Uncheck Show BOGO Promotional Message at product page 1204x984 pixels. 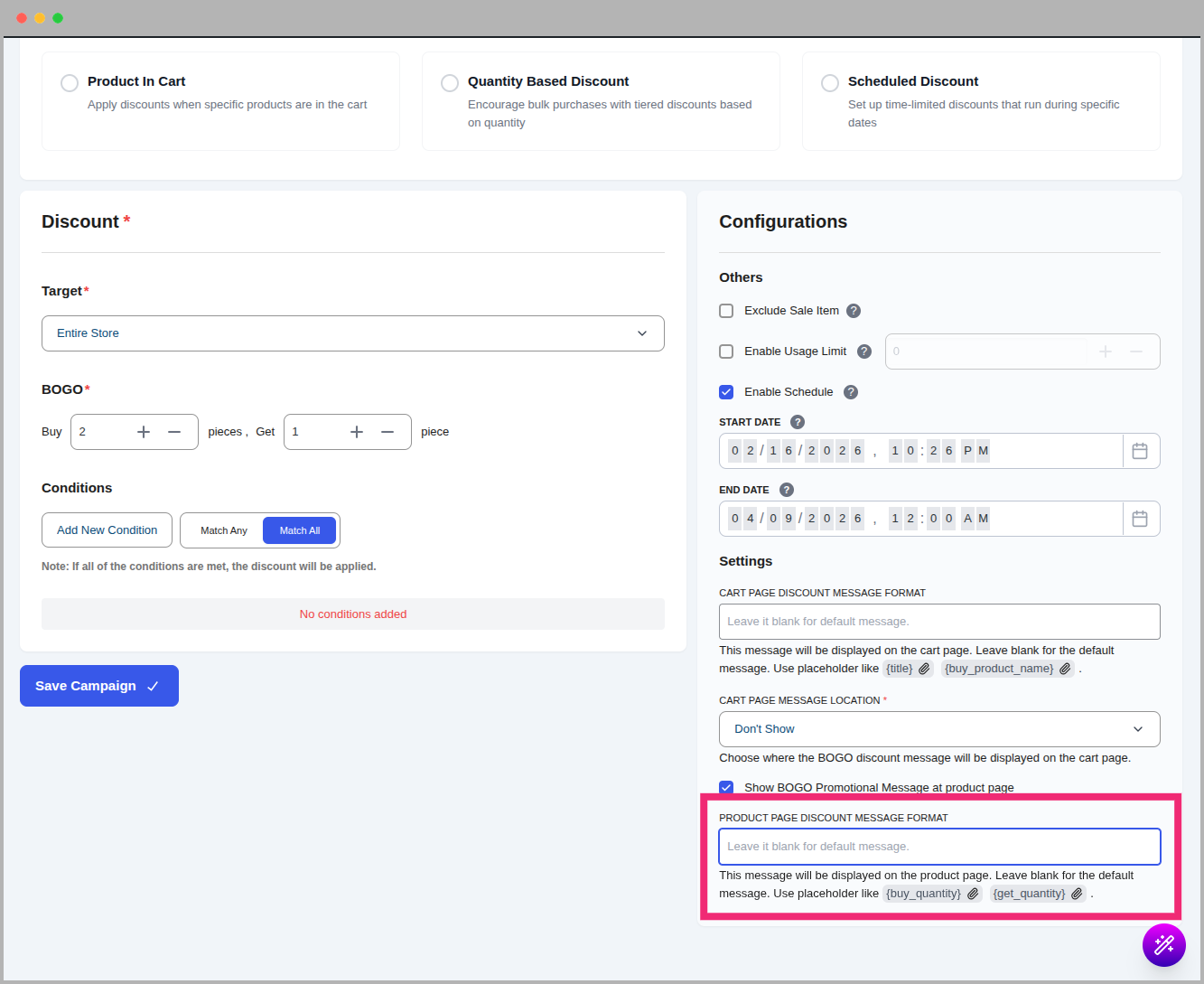(x=726, y=787)
